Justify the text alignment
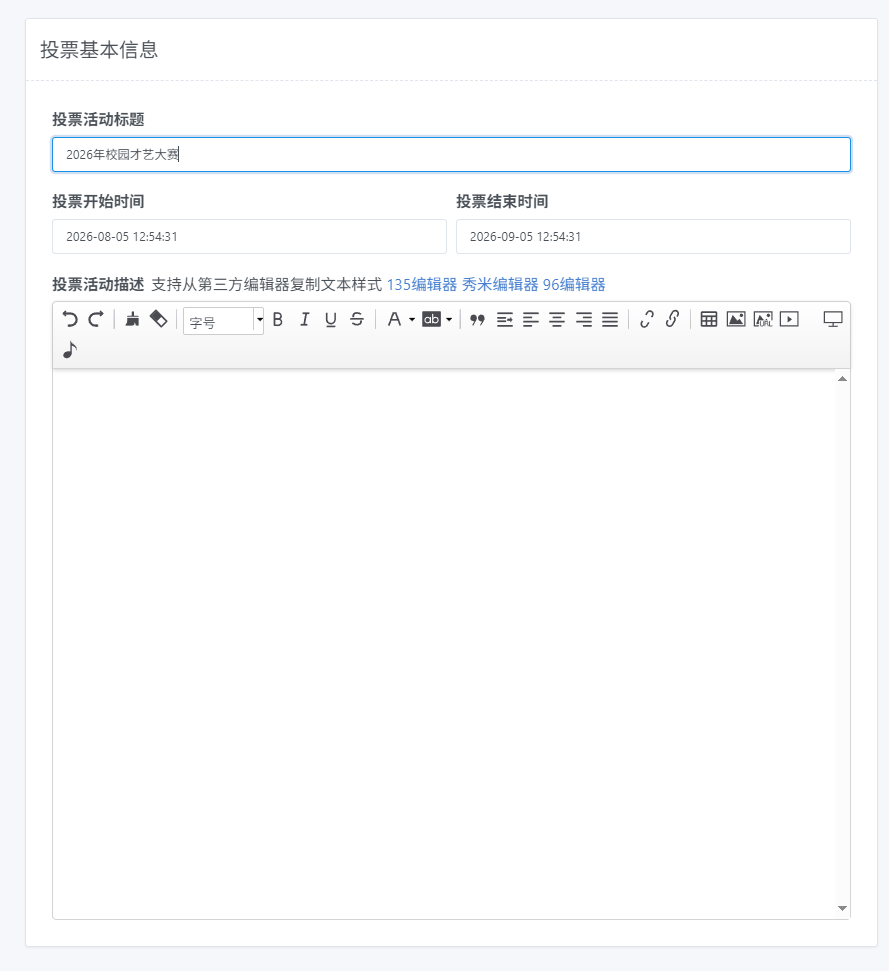 click(x=610, y=320)
